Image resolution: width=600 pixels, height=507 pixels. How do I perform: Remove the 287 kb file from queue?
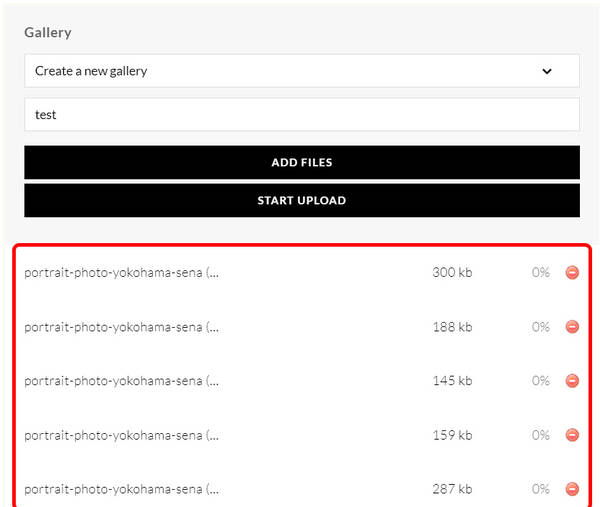[x=572, y=489]
